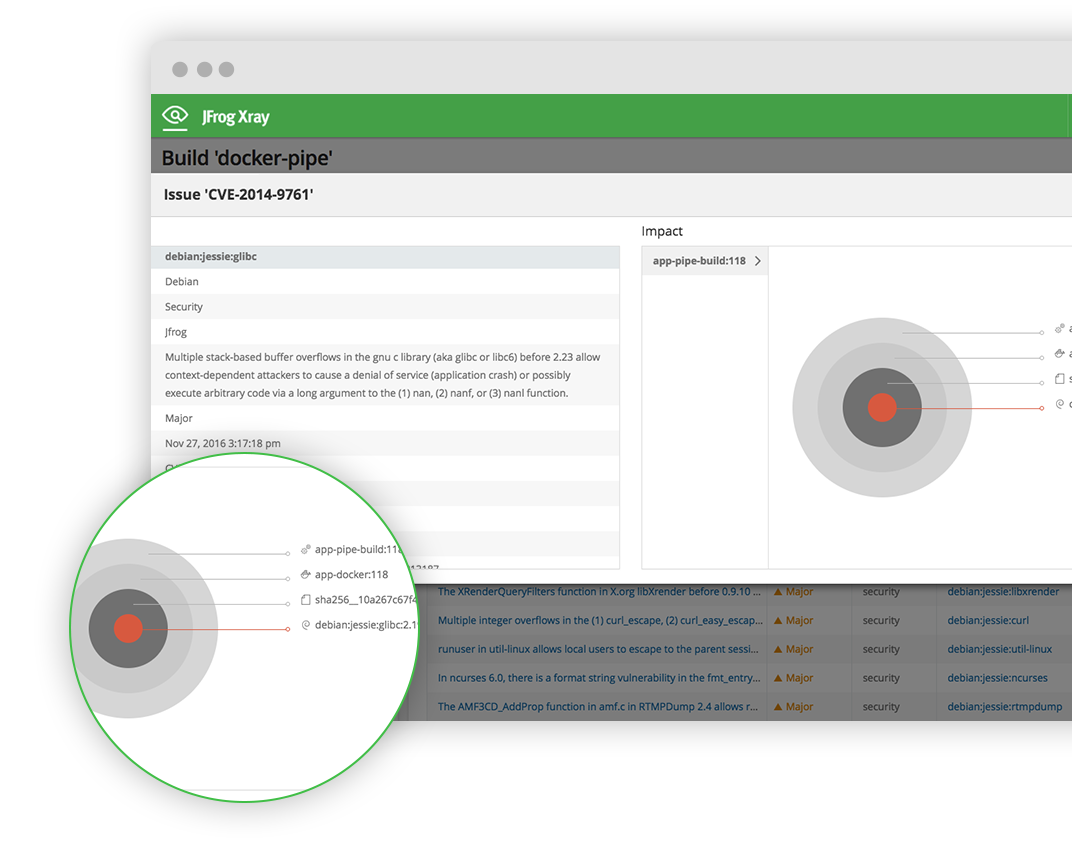Open debian:jessie:libxrender component link
Screen dimensions: 1072x868
(x=1003, y=592)
